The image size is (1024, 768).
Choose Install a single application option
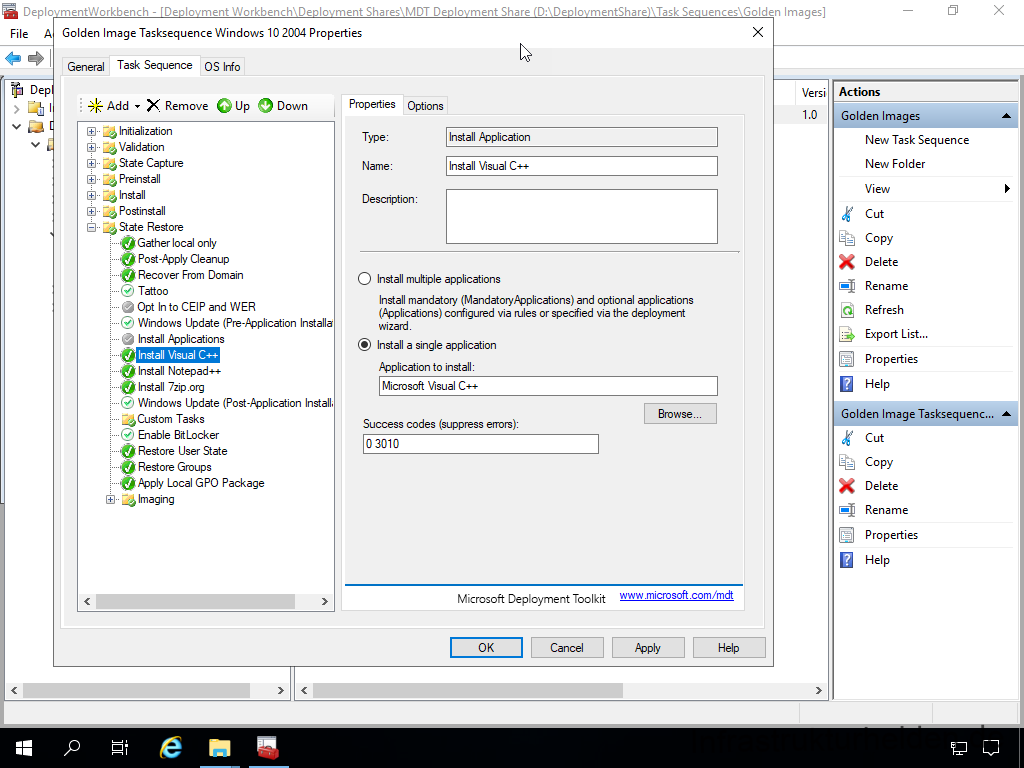(x=364, y=345)
